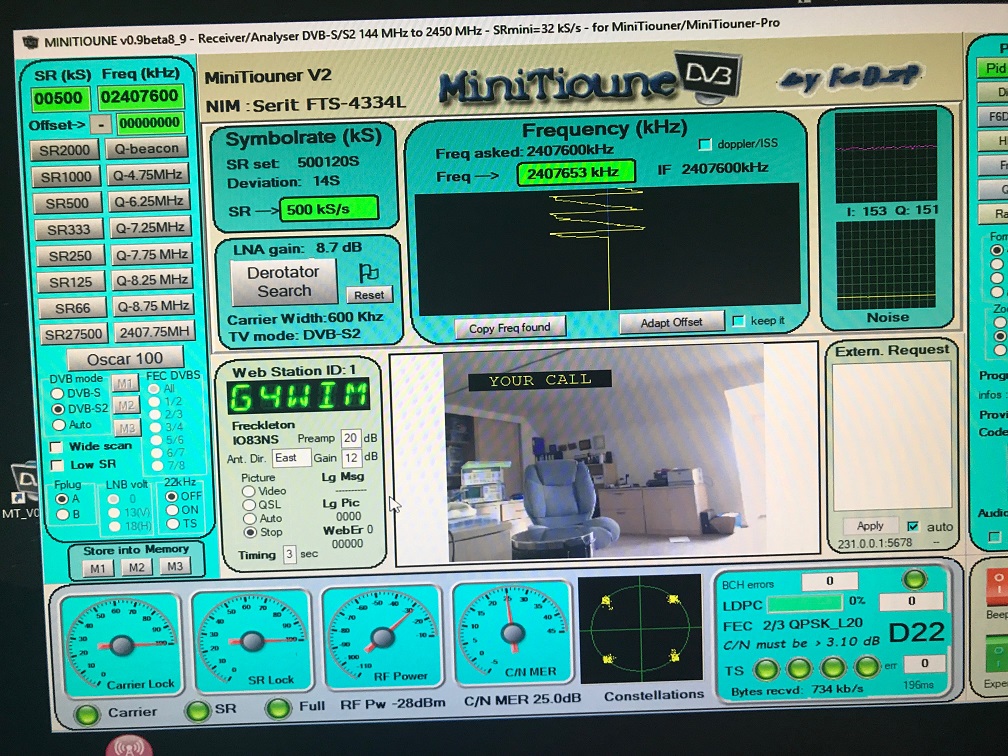Select QSL picture mode
Screen dimensions: 1008x756
tap(249, 505)
